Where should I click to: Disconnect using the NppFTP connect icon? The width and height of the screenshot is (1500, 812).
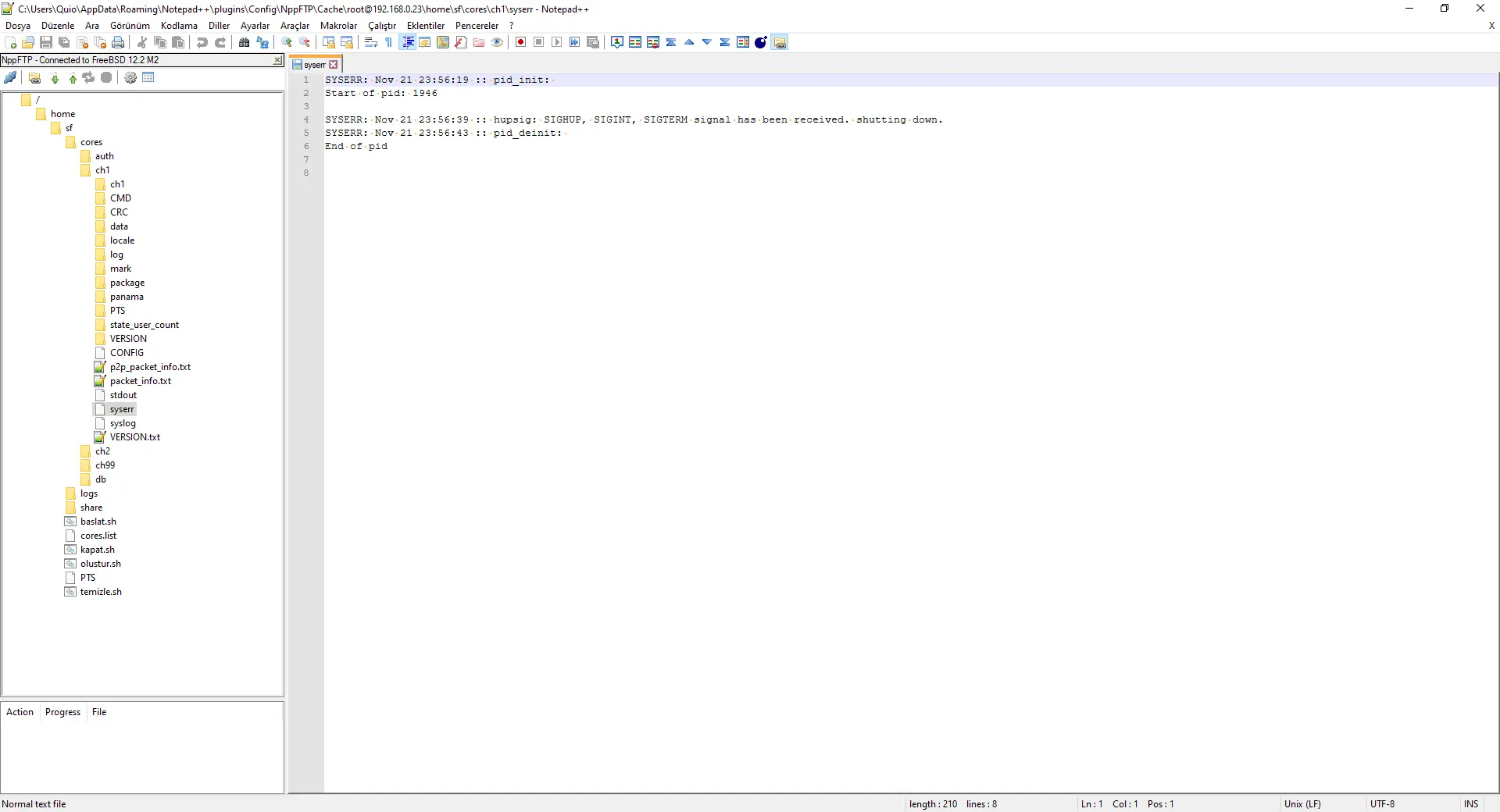click(x=11, y=77)
